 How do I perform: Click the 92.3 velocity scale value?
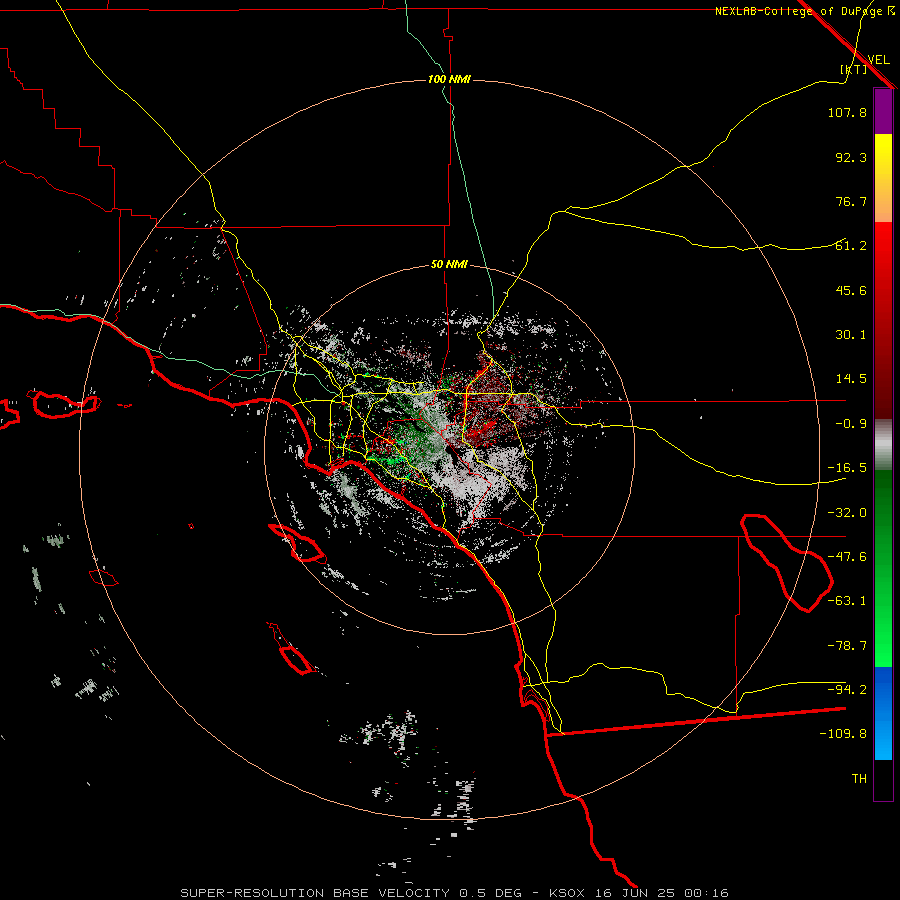[851, 157]
